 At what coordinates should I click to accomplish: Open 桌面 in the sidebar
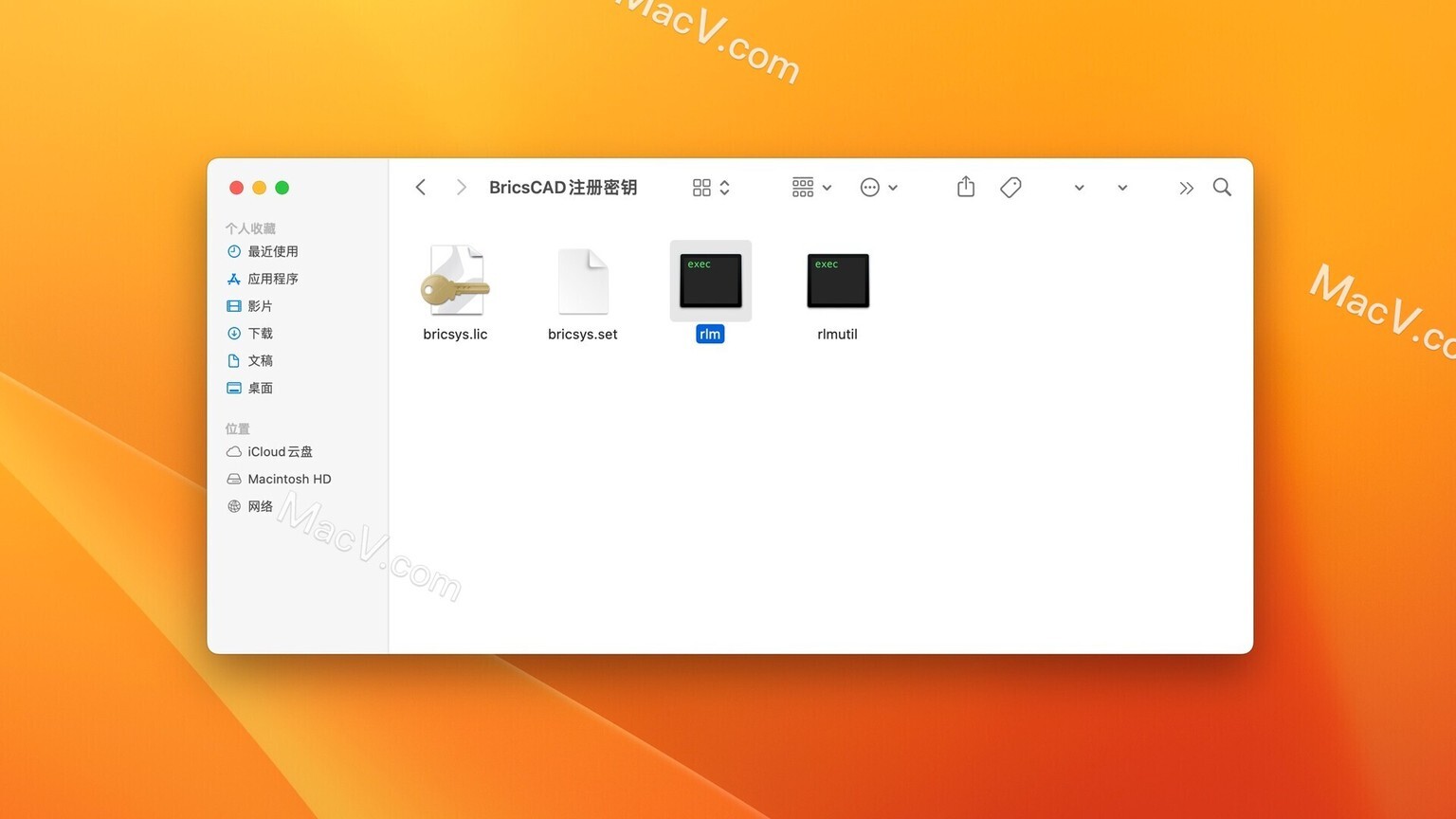(250, 388)
